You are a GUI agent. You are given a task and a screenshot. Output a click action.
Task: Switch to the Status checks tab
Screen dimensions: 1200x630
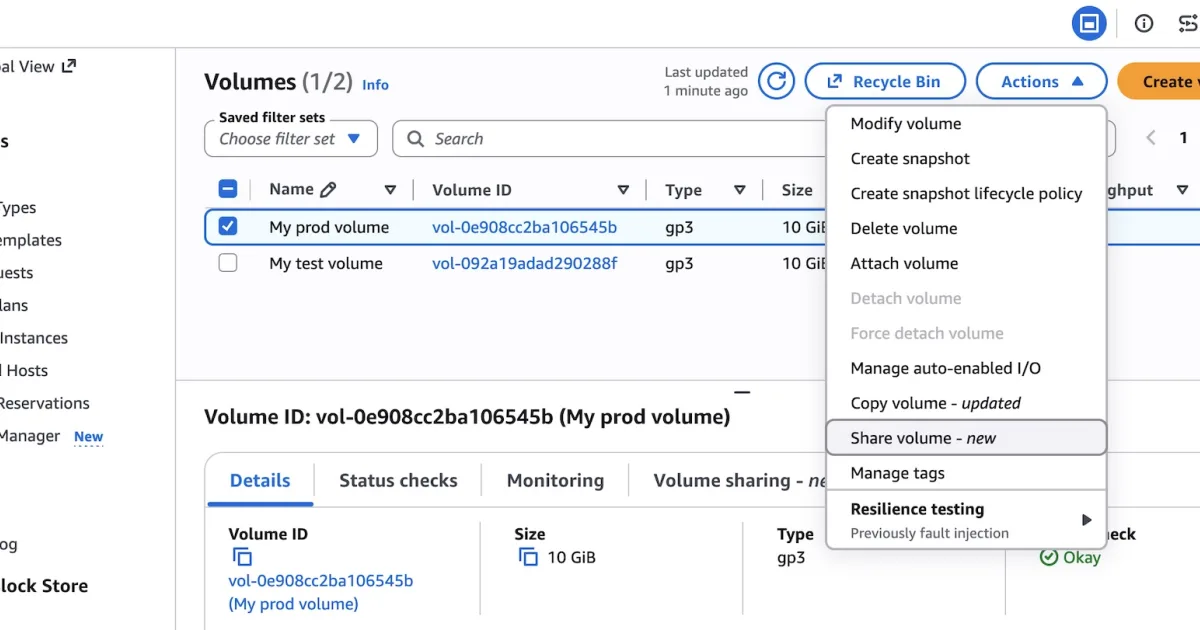point(398,481)
